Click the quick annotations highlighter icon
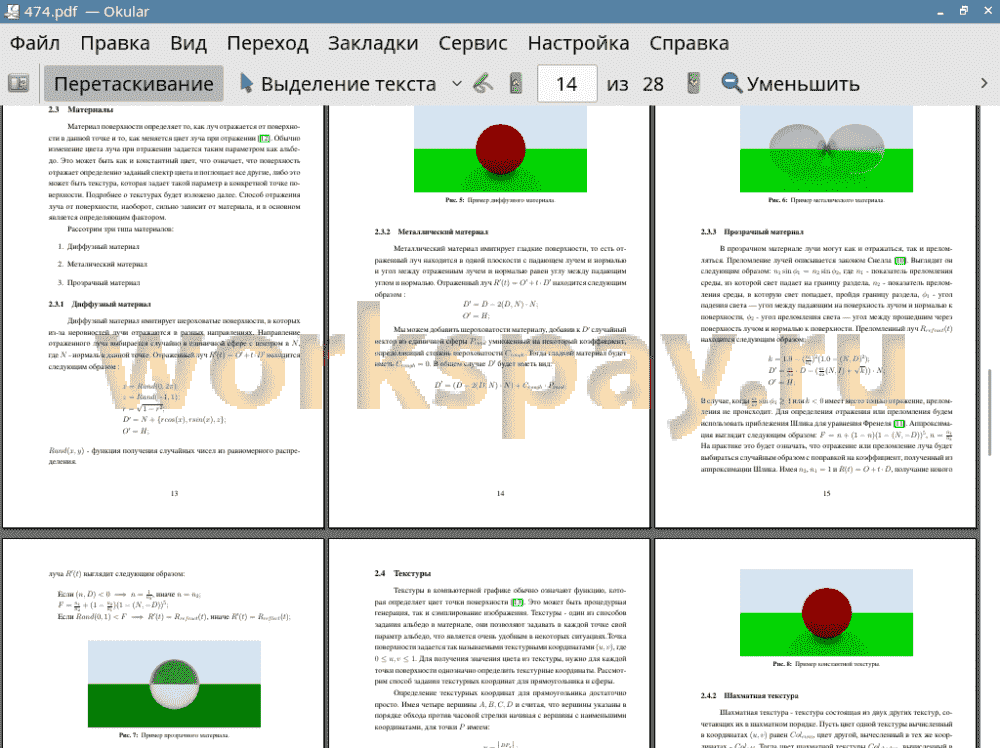This screenshot has height=748, width=1000. 483,84
